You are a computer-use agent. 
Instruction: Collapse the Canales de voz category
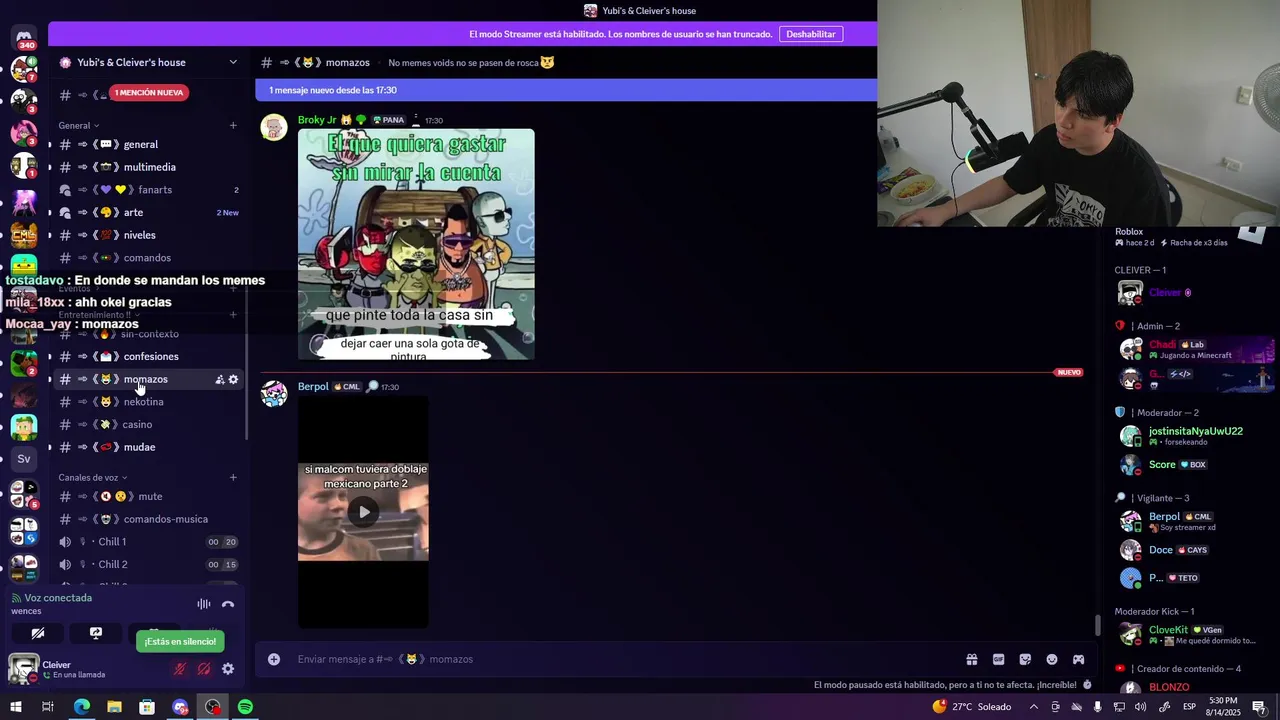[93, 477]
